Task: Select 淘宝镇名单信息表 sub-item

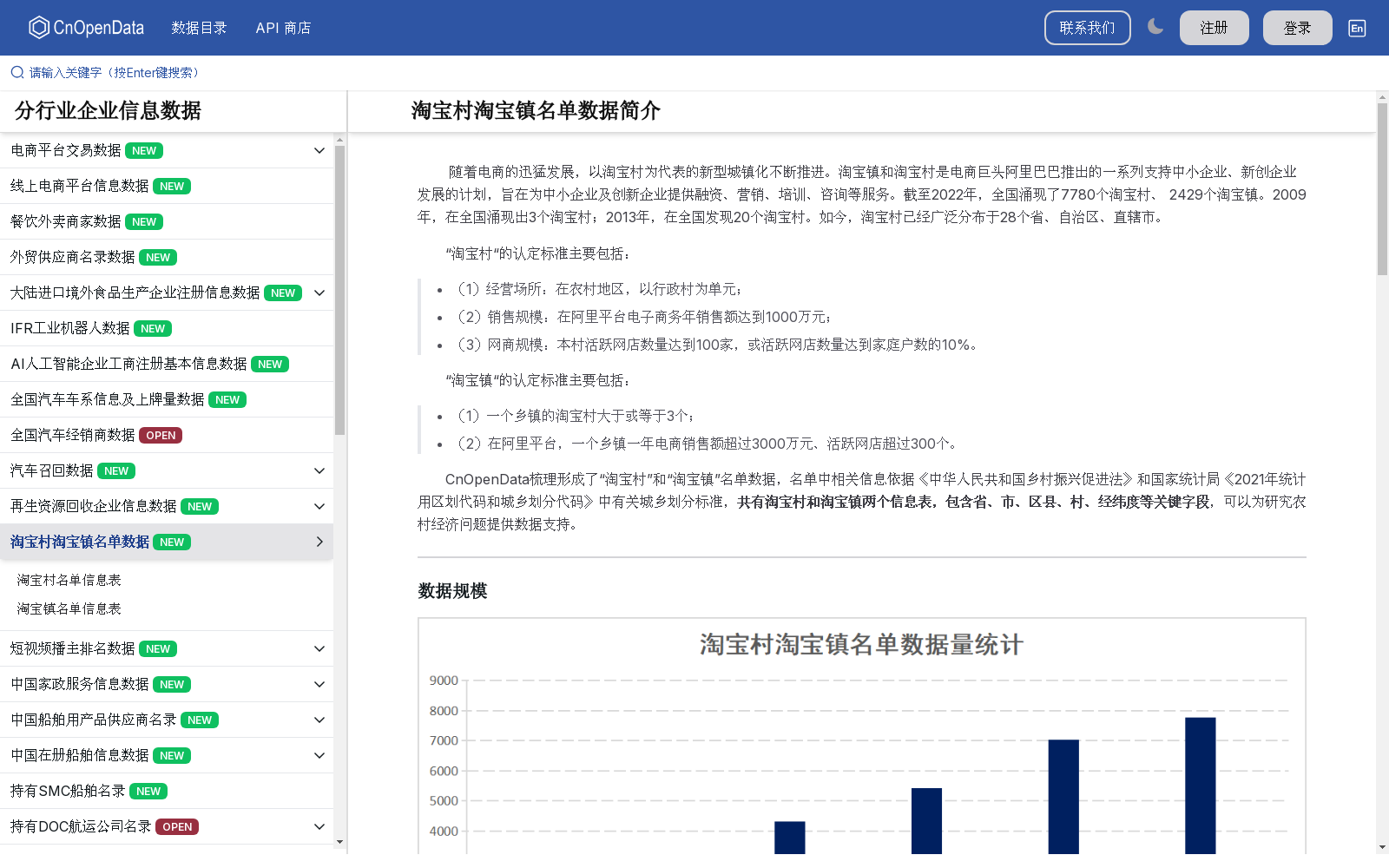Action: [69, 608]
